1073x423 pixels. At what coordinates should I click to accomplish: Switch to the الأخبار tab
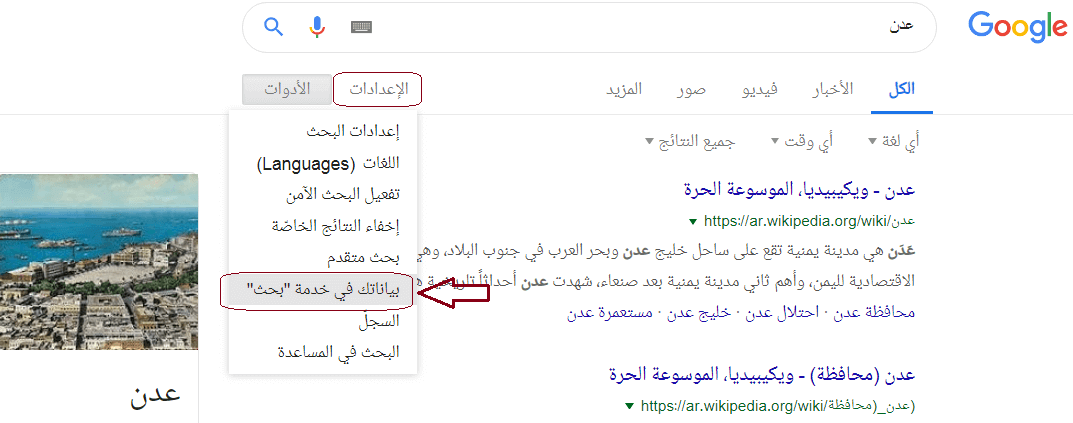(832, 90)
